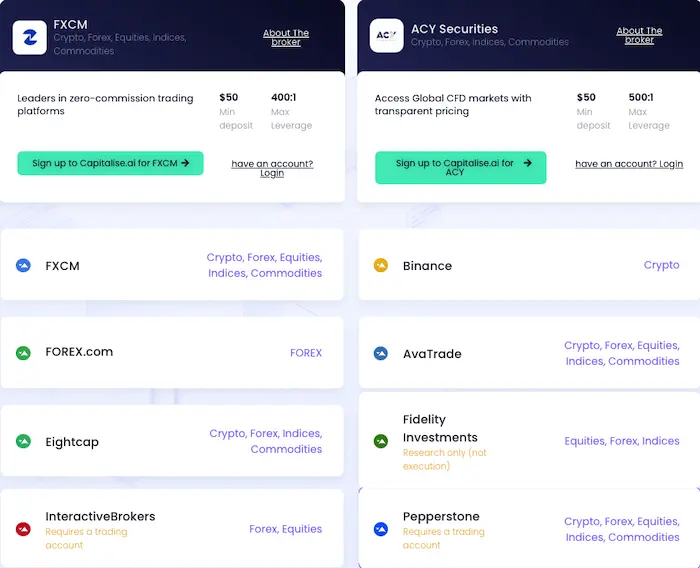Click the AvaTrade broker icon
Image resolution: width=700 pixels, height=568 pixels.
381,353
